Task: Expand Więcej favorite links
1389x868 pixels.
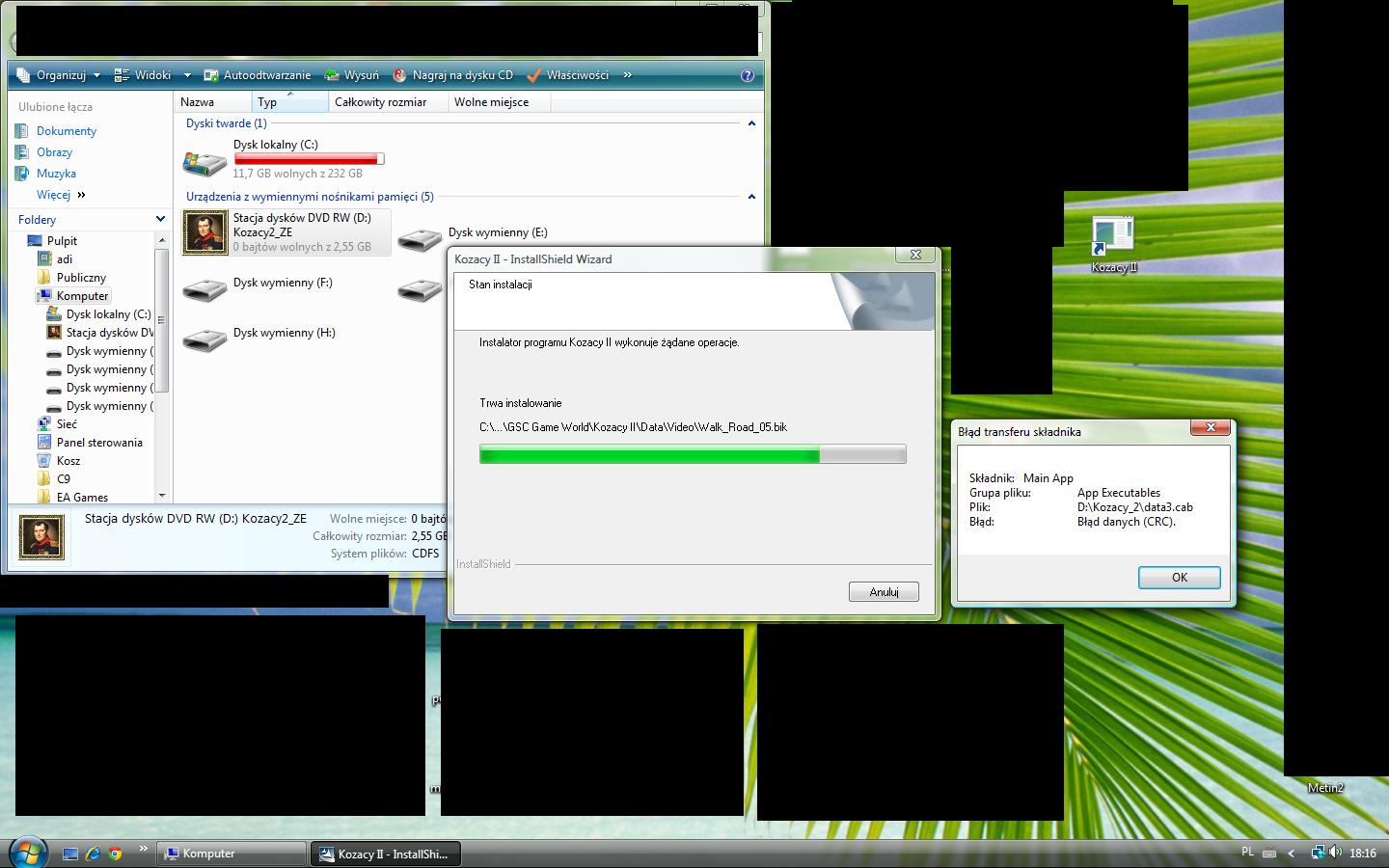Action: pos(61,195)
